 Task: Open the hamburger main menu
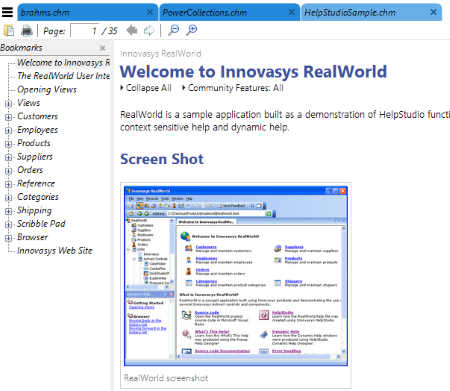point(7,12)
